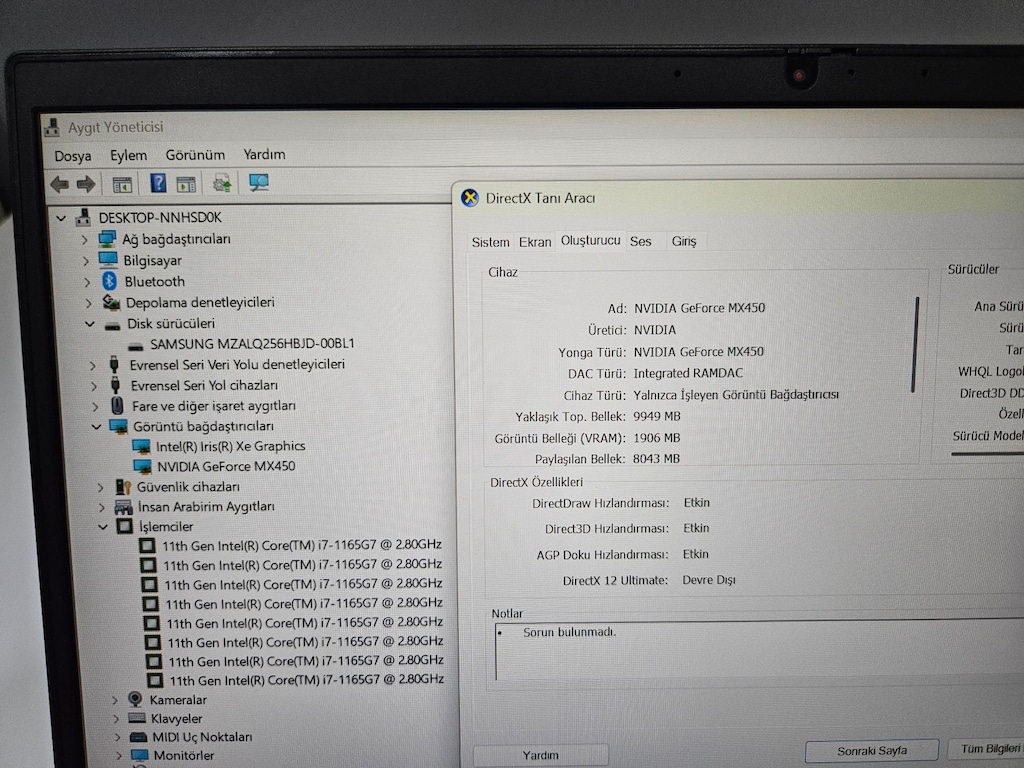Open the Yardım menu in Device Manager
The width and height of the screenshot is (1024, 768).
[x=264, y=154]
